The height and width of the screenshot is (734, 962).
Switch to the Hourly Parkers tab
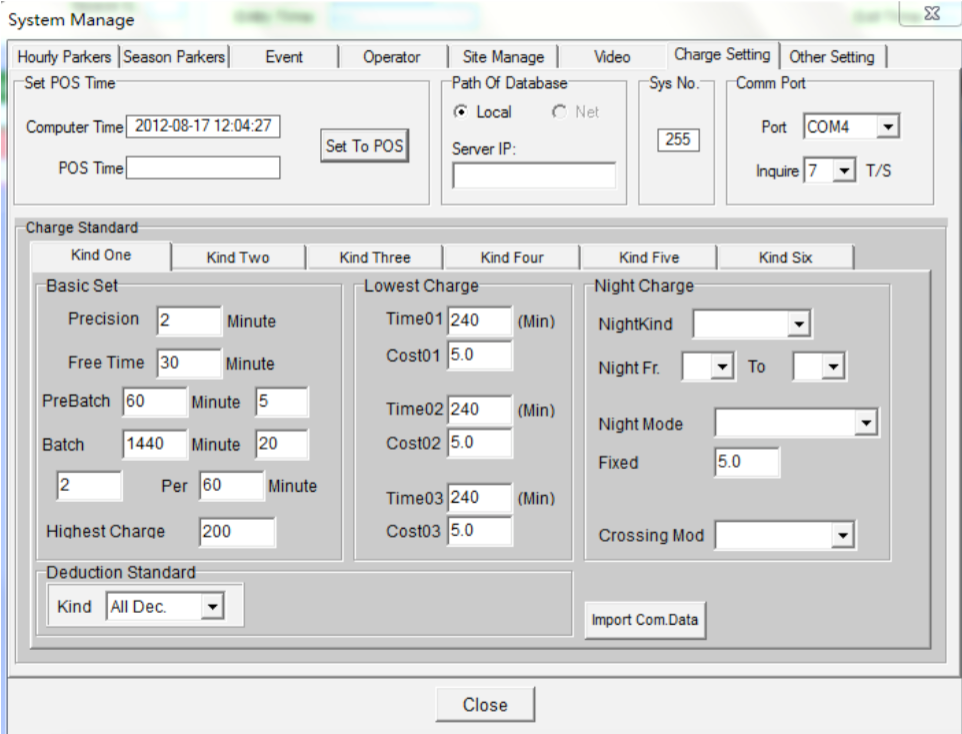click(67, 57)
